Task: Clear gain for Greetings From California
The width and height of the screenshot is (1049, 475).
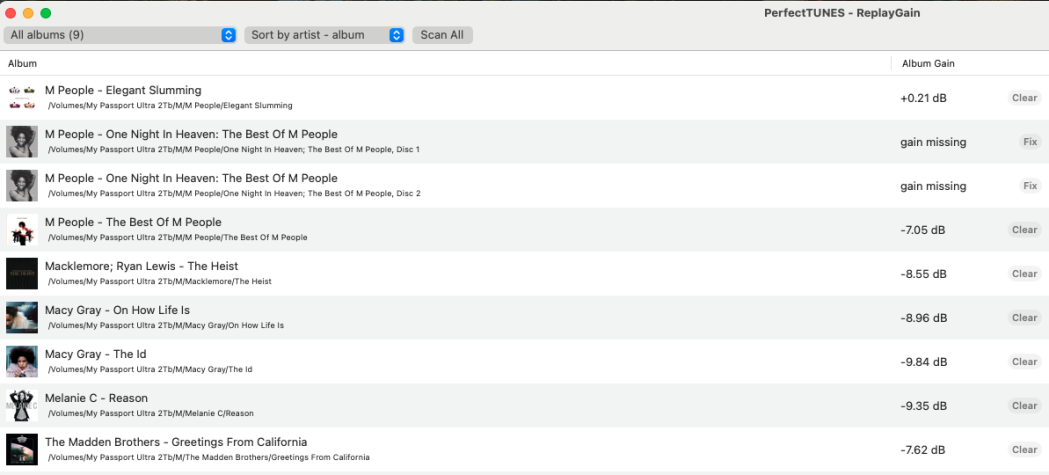Action: click(x=1024, y=450)
